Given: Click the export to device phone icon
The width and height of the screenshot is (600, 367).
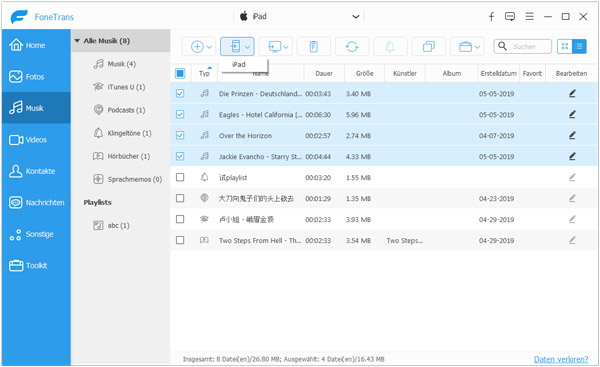Looking at the screenshot, I should [235, 46].
